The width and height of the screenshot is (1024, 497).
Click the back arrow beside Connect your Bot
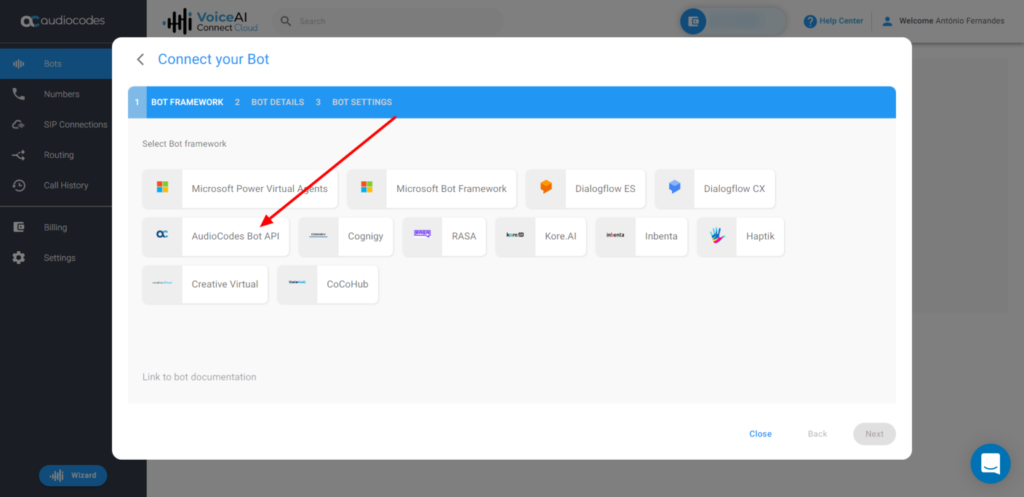coord(141,60)
